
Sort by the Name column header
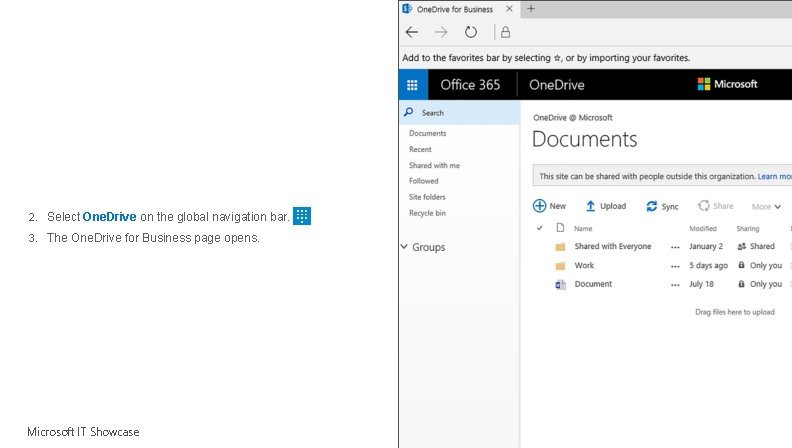pos(583,229)
